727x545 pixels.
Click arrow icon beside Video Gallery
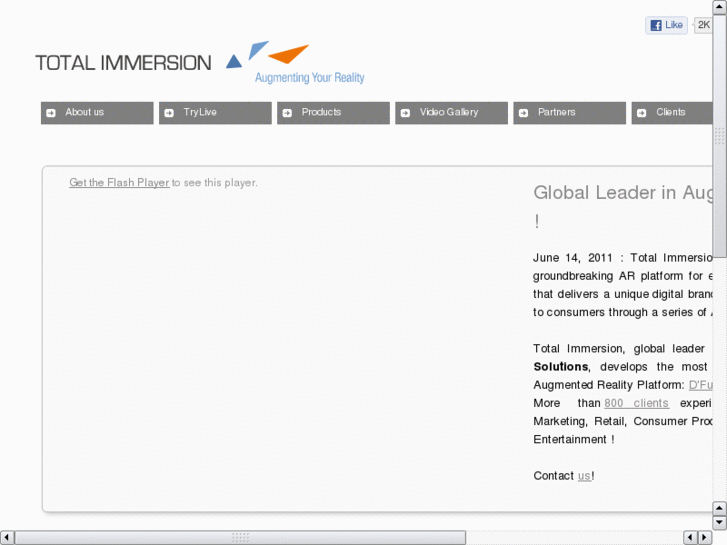tap(406, 113)
